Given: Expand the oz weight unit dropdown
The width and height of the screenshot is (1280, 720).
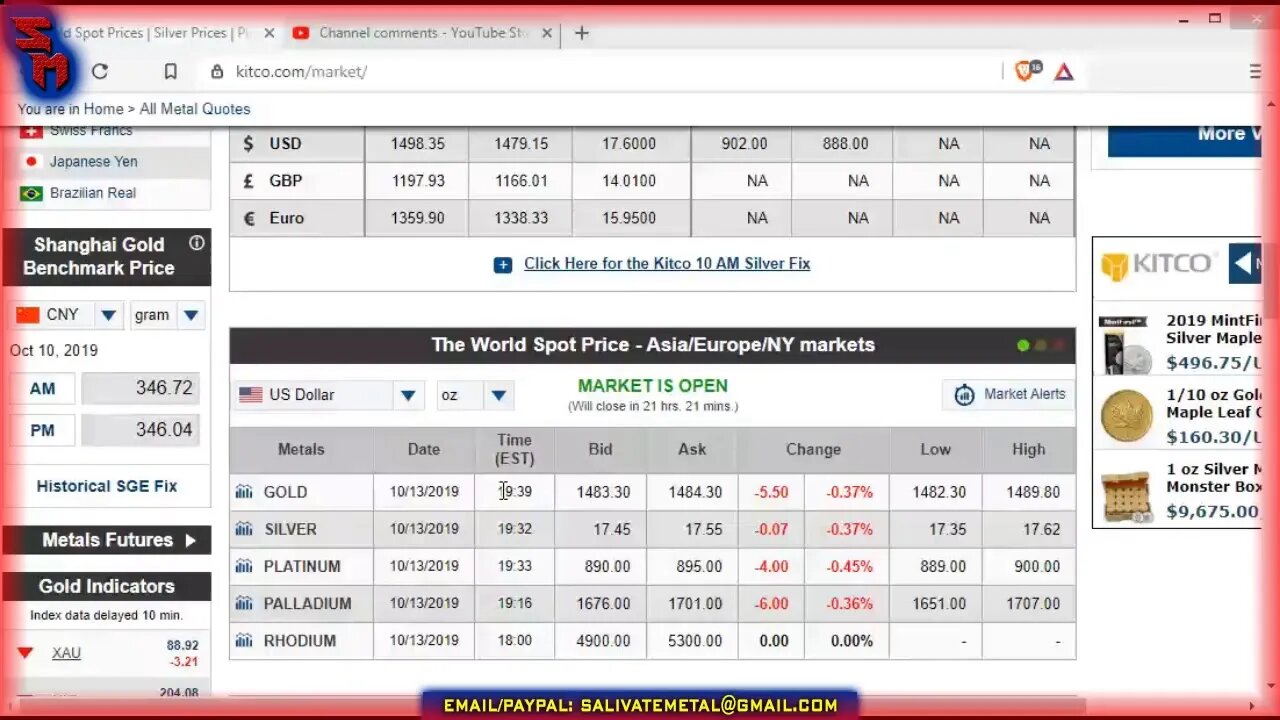Looking at the screenshot, I should pyautogui.click(x=498, y=395).
